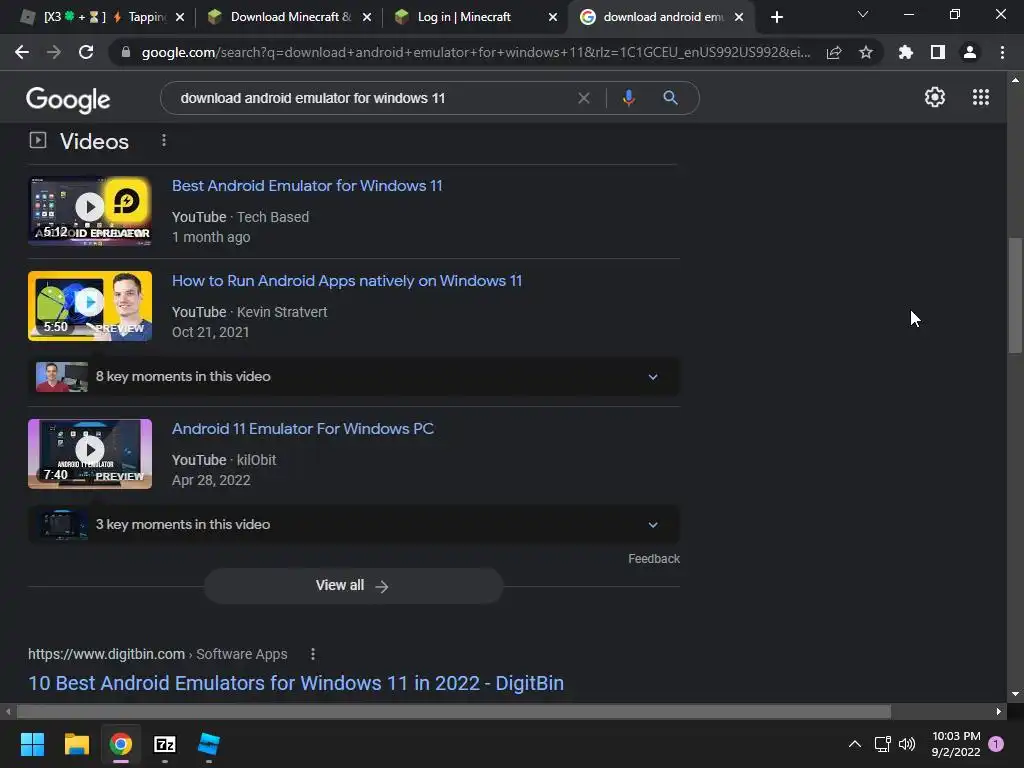Open the volume control in the tray
1024x768 pixels.
coord(907,744)
